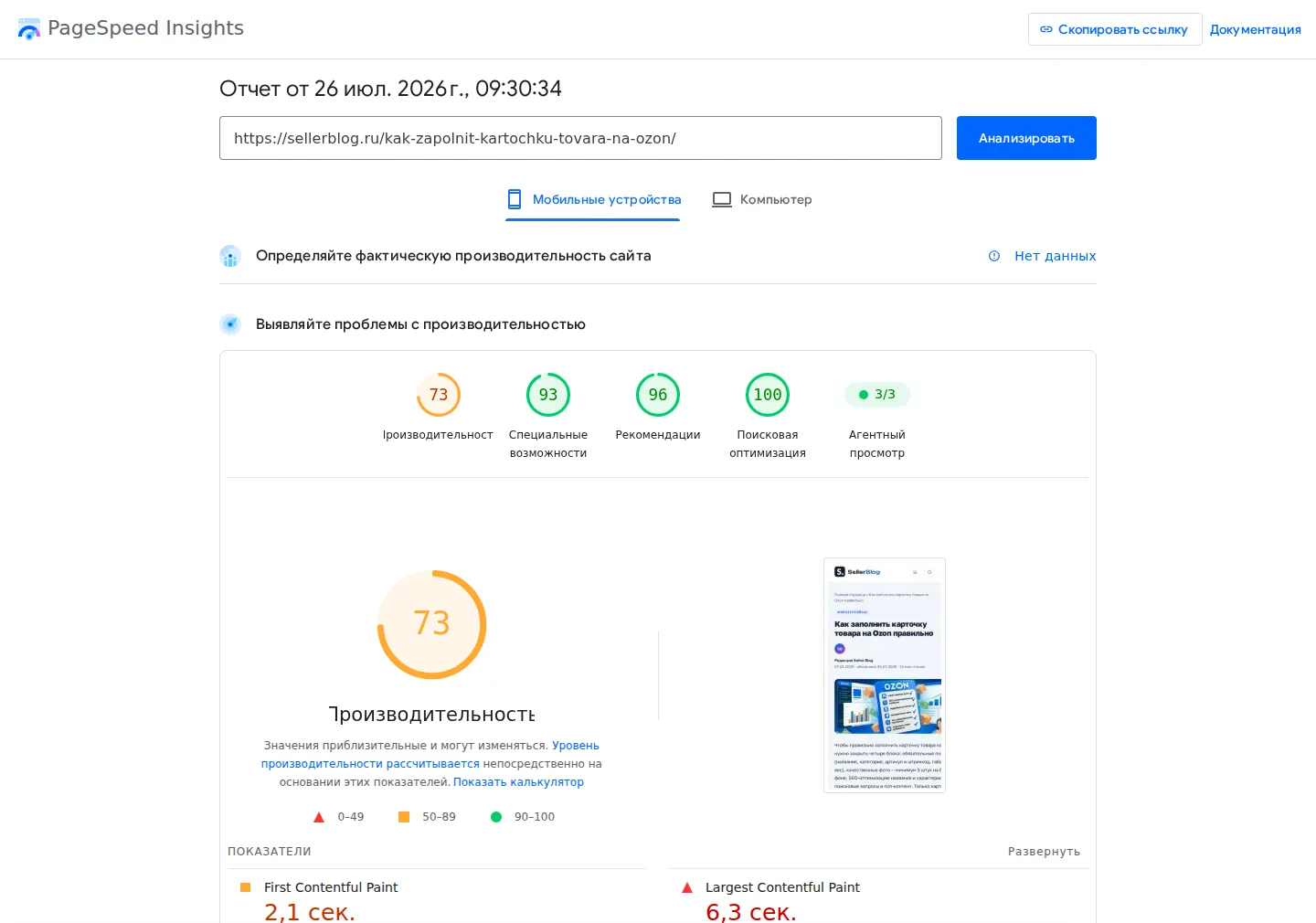Click the Выявляйте проблемы с производительностью heading
The height and width of the screenshot is (923, 1316).
tap(420, 324)
